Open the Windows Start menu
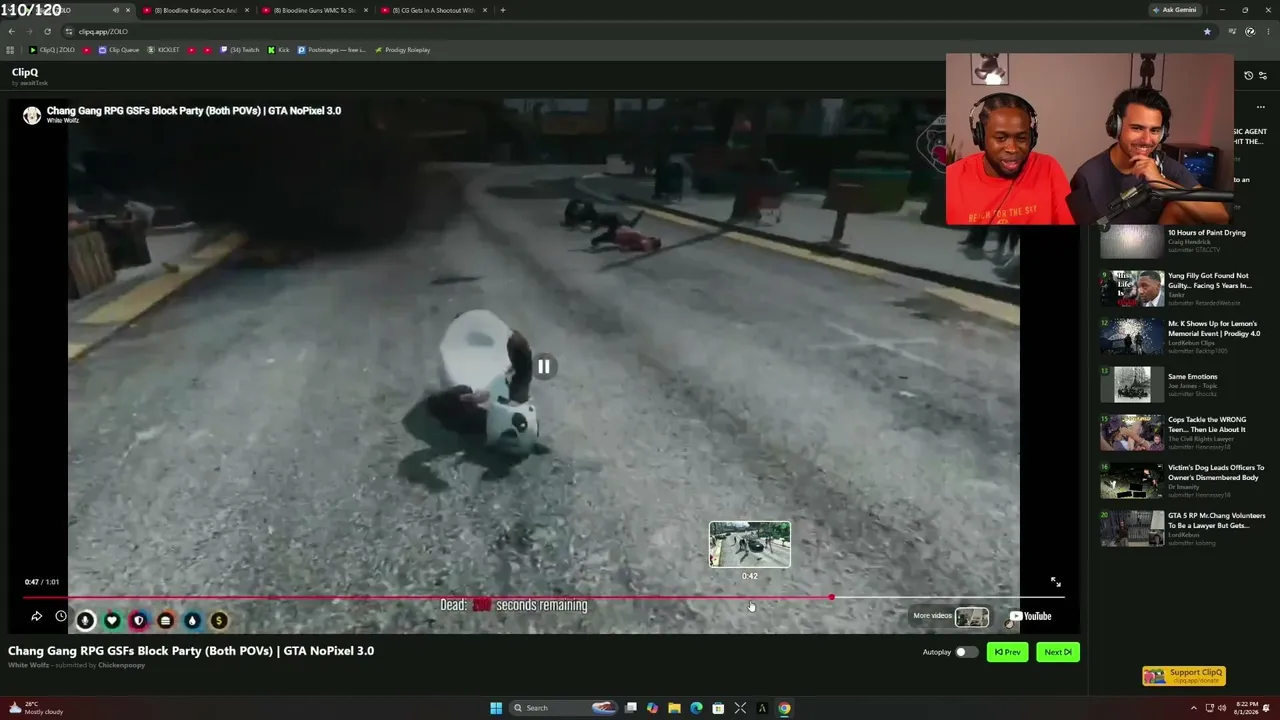This screenshot has width=1280, height=720. coord(496,708)
